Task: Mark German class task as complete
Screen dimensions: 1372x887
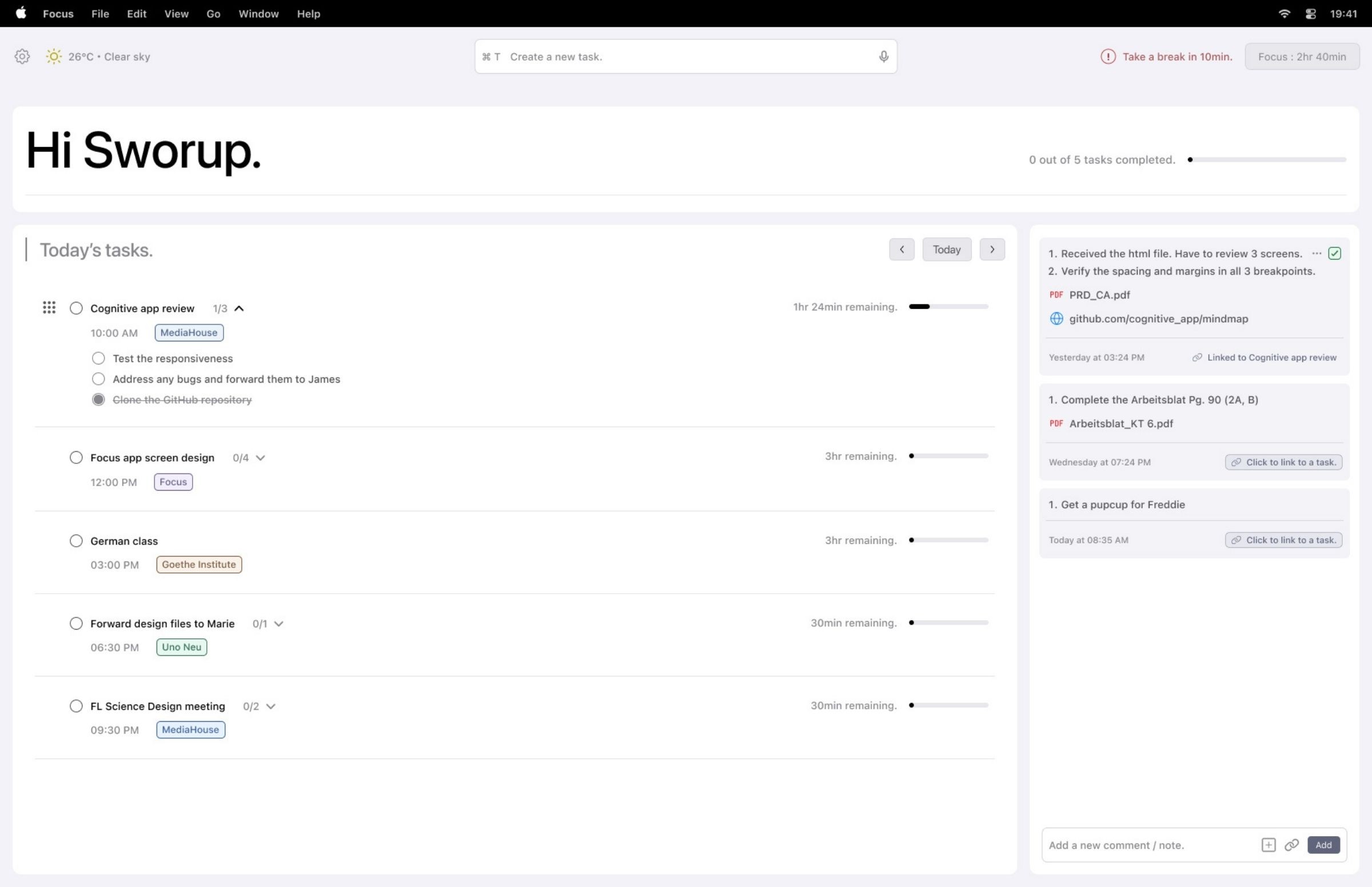Action: 76,541
